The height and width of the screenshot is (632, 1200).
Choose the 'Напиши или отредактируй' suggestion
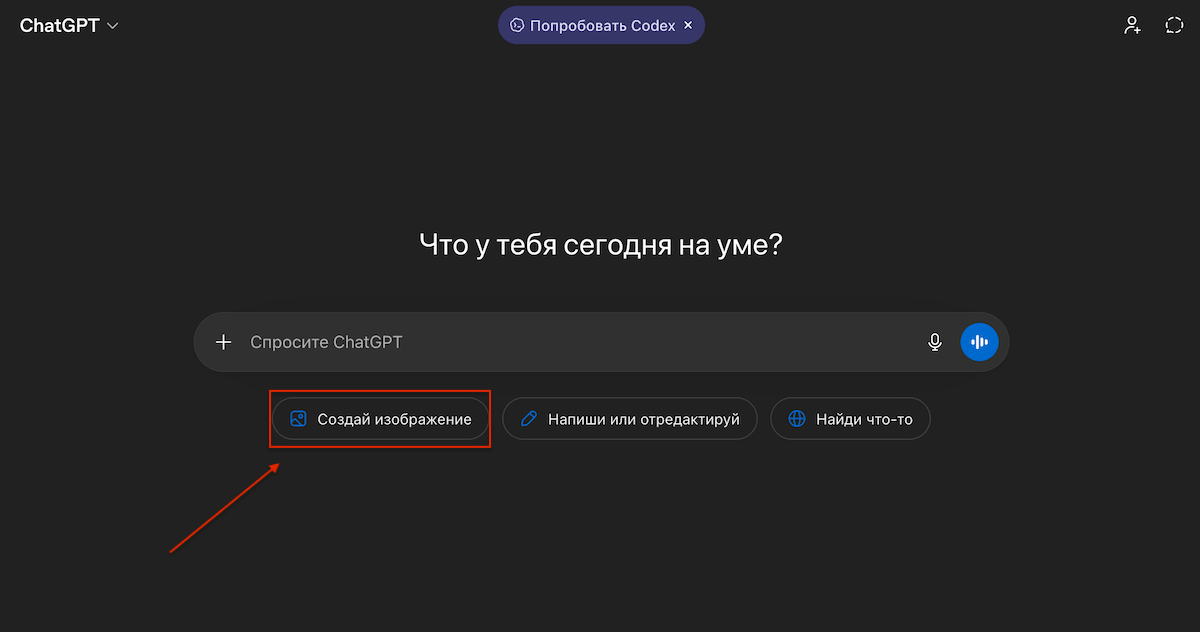[629, 419]
